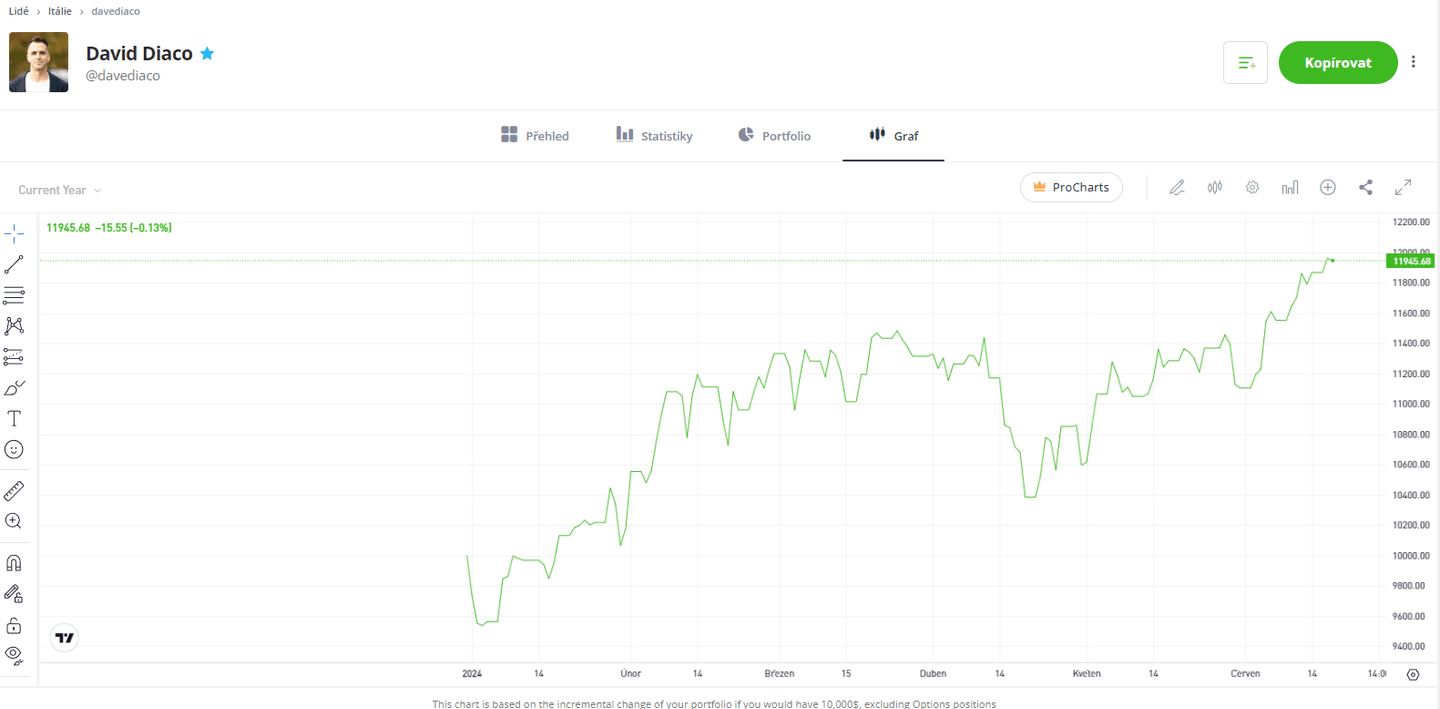Toggle lock all drawings
The image size is (1440, 709).
coord(14,626)
